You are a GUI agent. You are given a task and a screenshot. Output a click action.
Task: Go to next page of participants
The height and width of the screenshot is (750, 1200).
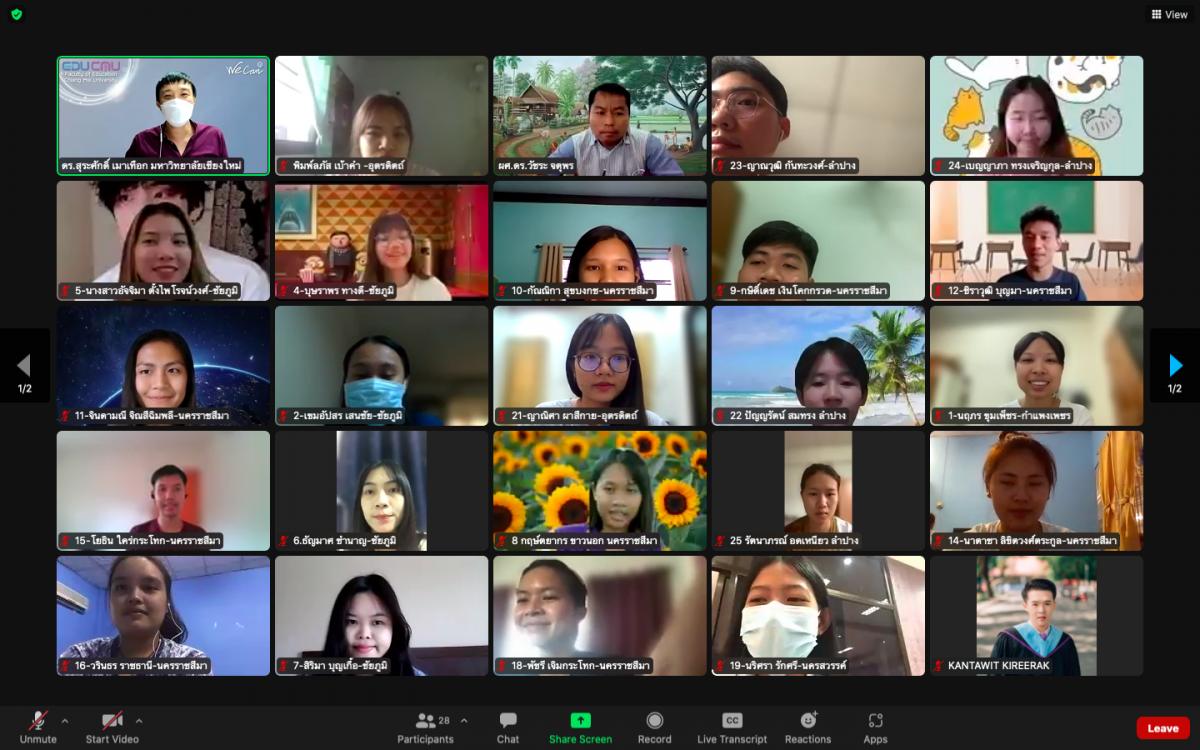point(1175,365)
